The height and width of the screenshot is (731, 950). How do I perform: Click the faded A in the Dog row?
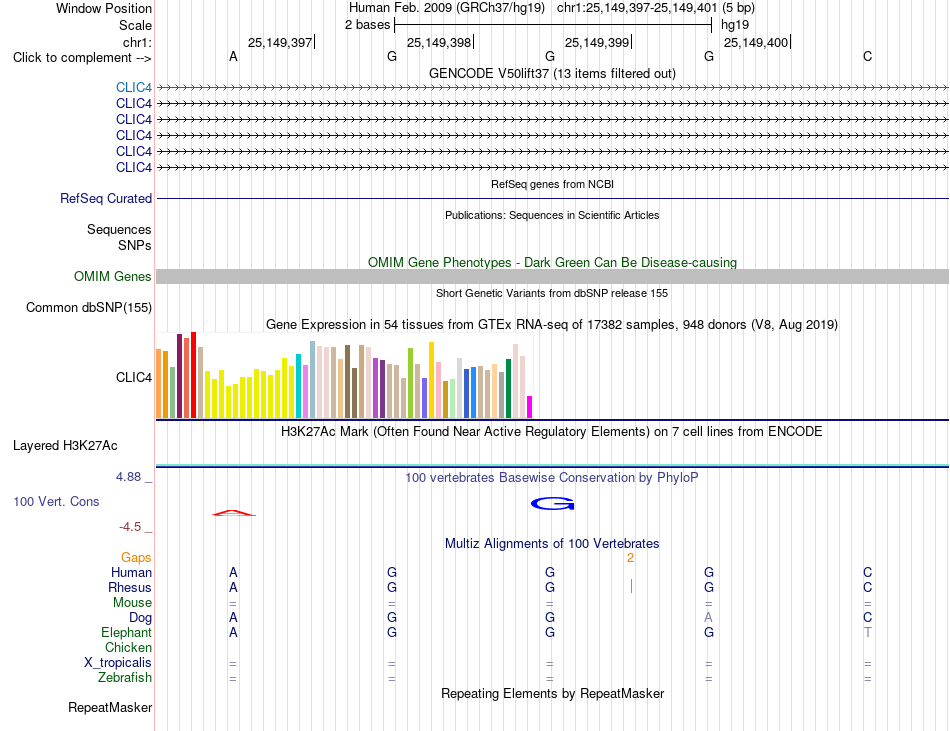click(708, 618)
